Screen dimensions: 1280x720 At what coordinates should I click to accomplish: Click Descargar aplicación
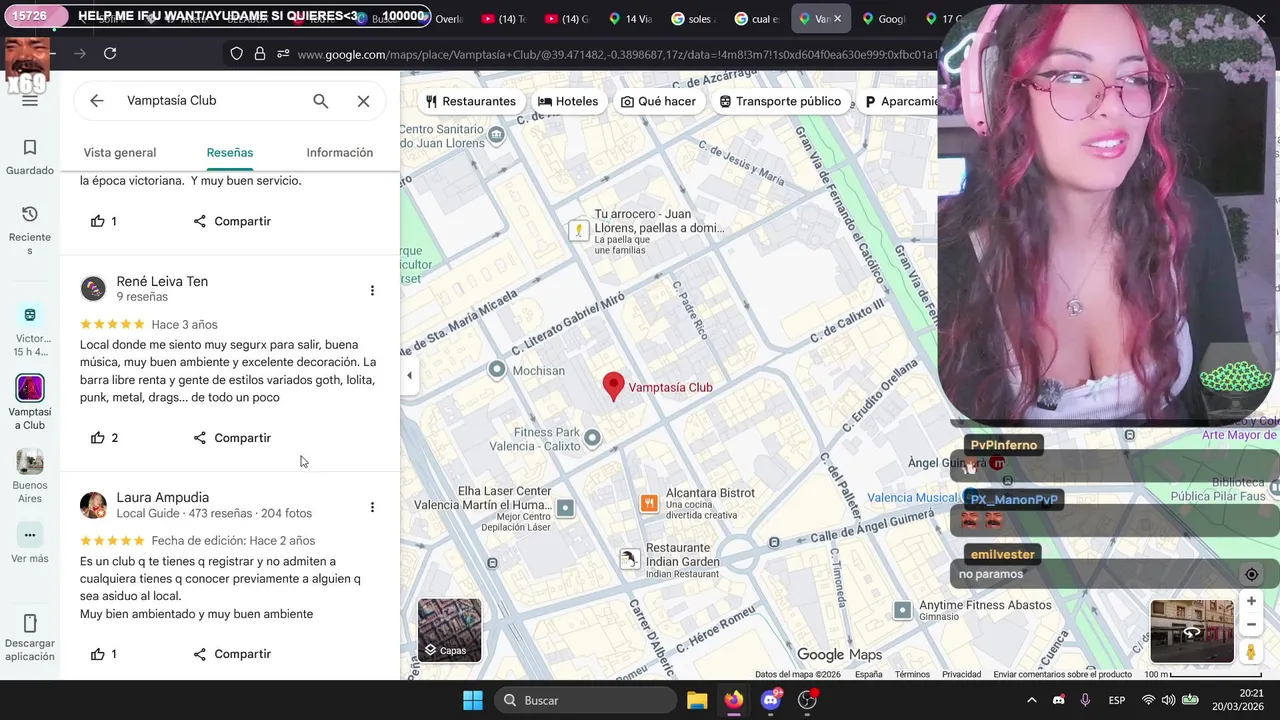pos(30,638)
